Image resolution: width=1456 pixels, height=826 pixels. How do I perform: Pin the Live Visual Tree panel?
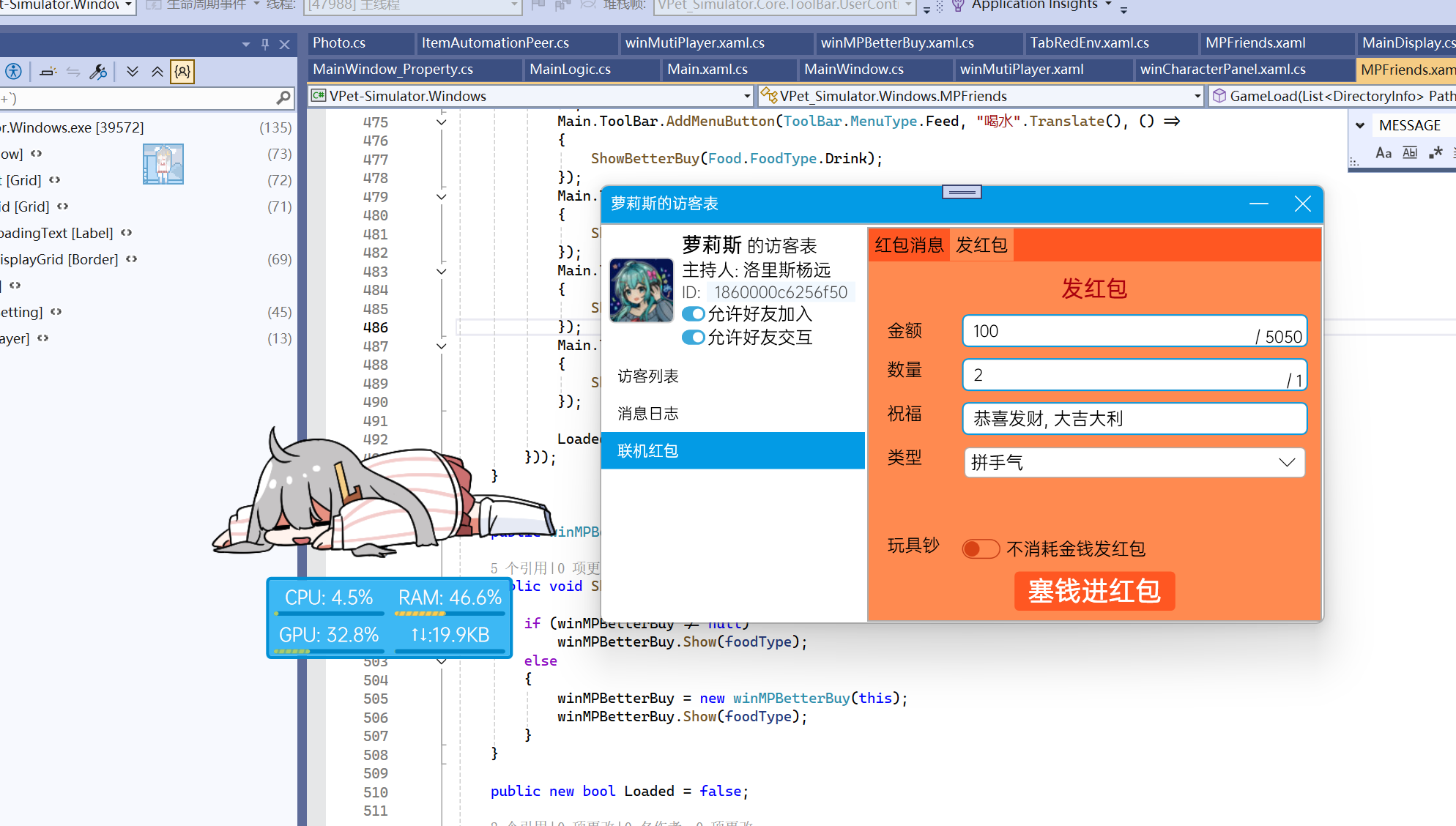tap(265, 45)
